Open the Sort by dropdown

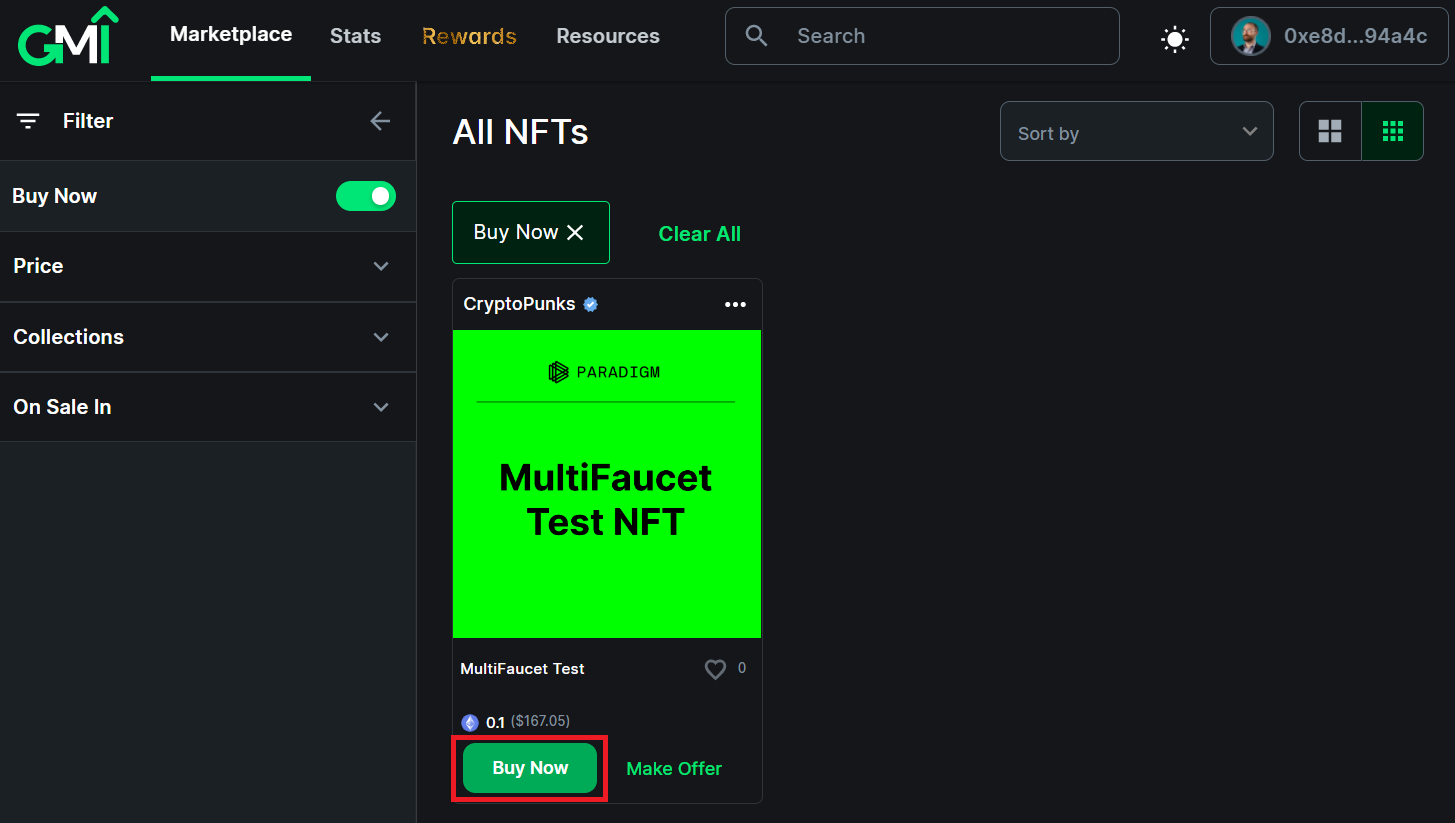tap(1137, 131)
